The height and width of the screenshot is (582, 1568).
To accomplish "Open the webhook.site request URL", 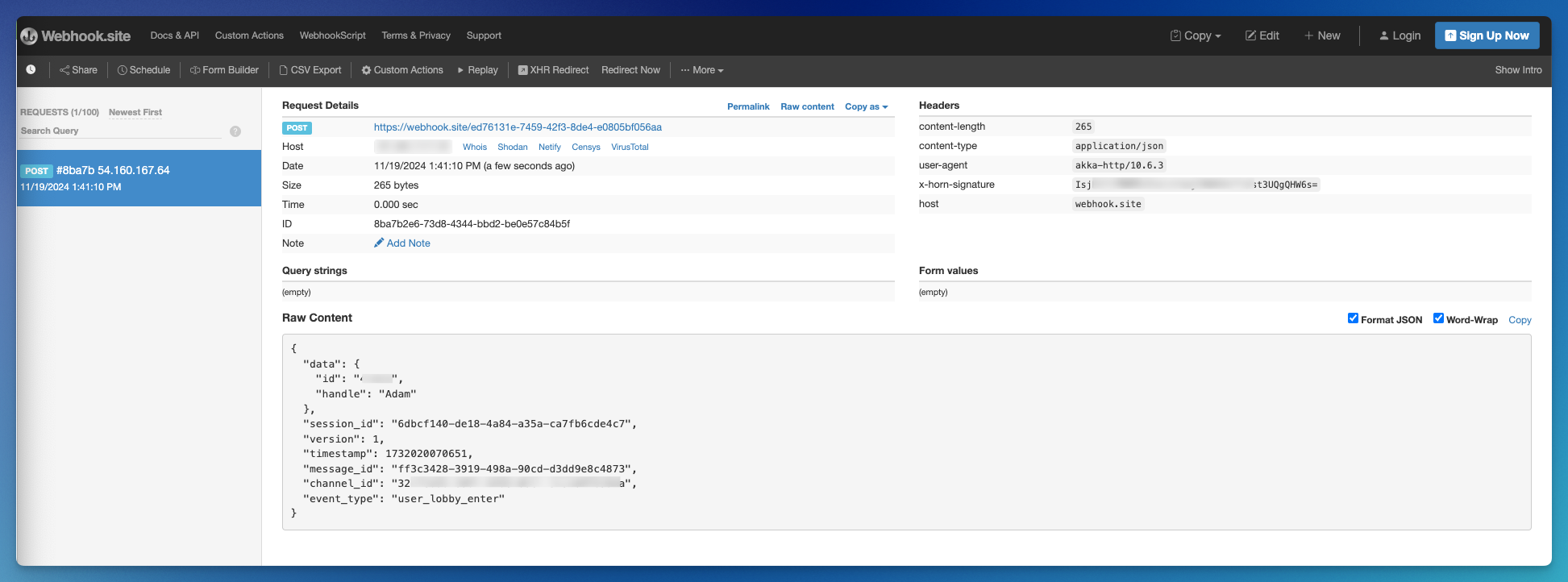I will pos(518,127).
